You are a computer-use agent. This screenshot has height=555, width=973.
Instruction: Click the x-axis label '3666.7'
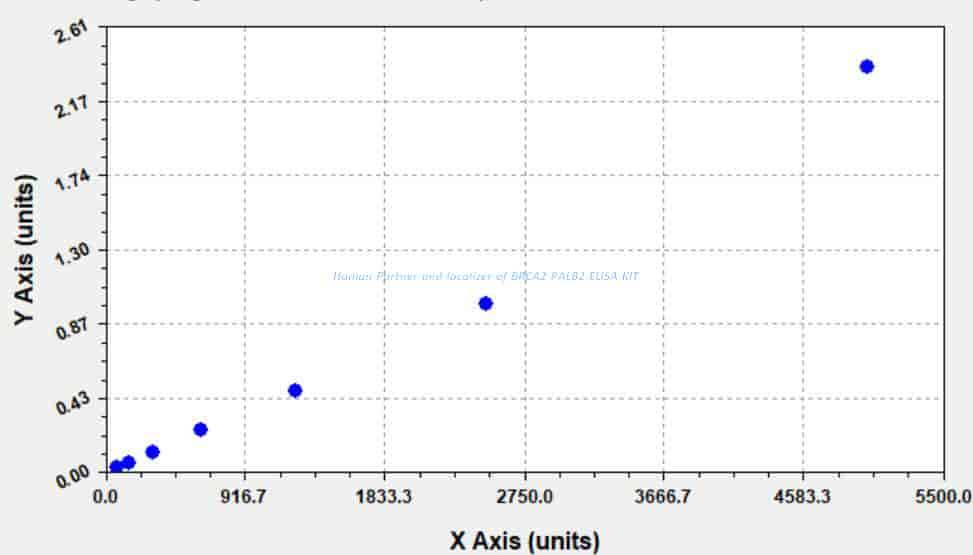click(663, 497)
